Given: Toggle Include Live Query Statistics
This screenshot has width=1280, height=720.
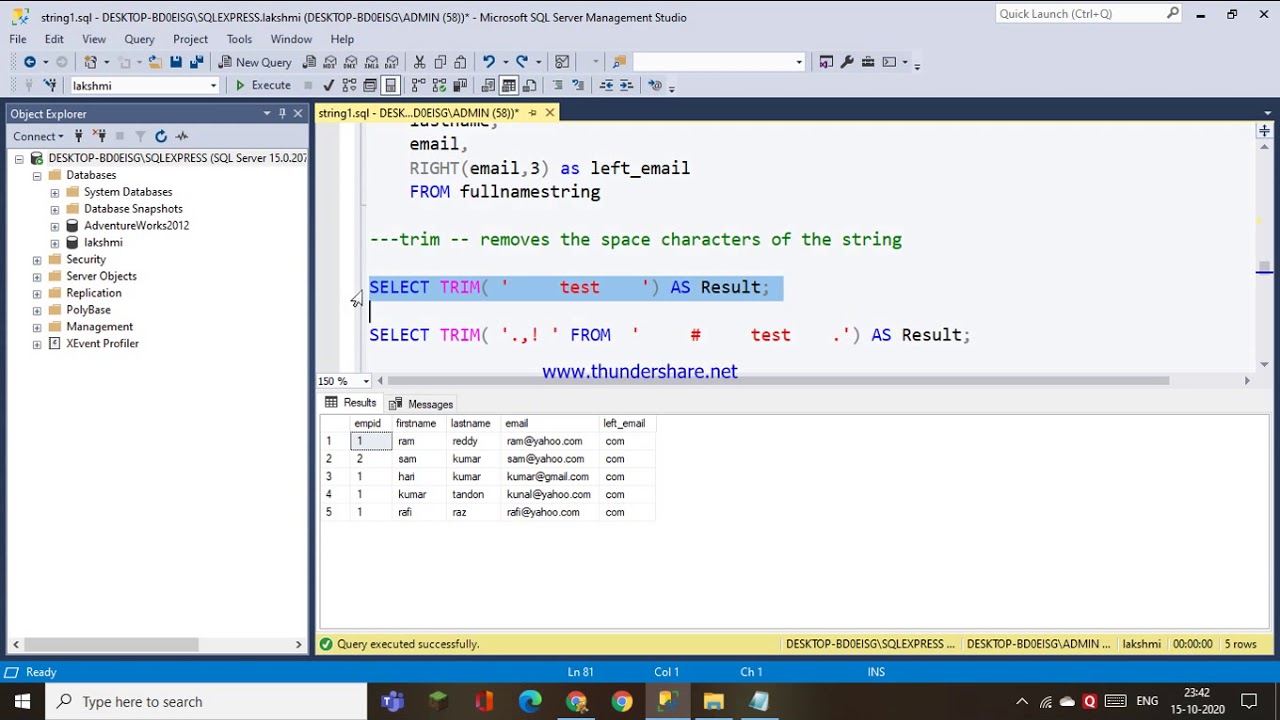Looking at the screenshot, I should point(439,85).
